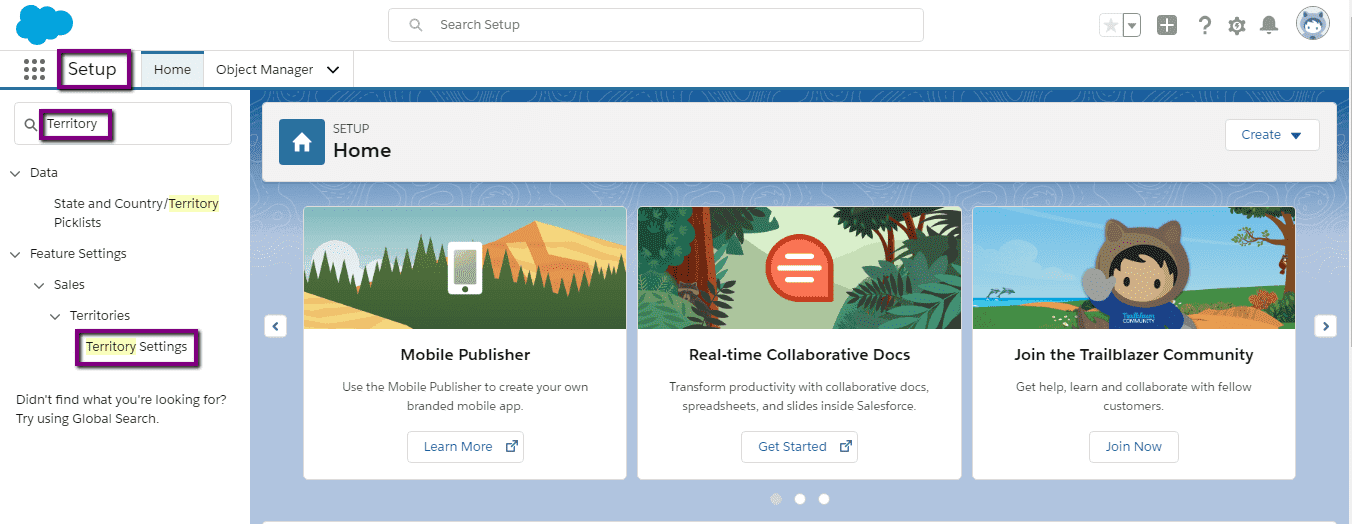This screenshot has height=524, width=1352.
Task: Select the first carousel page dot
Action: tap(776, 498)
